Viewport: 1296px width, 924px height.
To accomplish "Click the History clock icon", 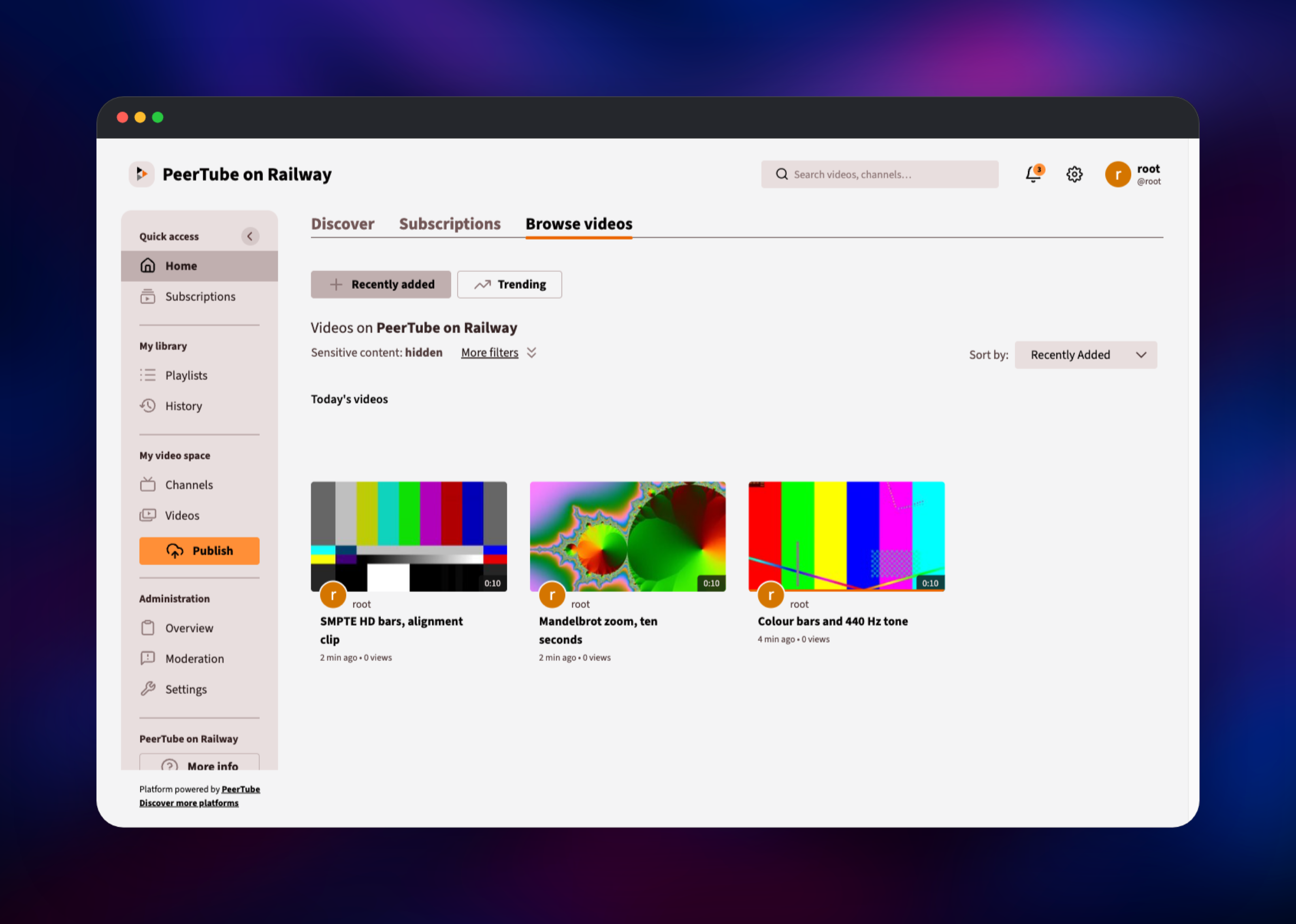I will pos(148,406).
